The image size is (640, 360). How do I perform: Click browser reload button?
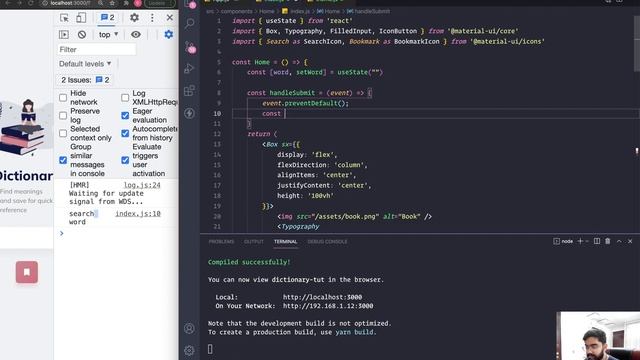(x=31, y=3)
